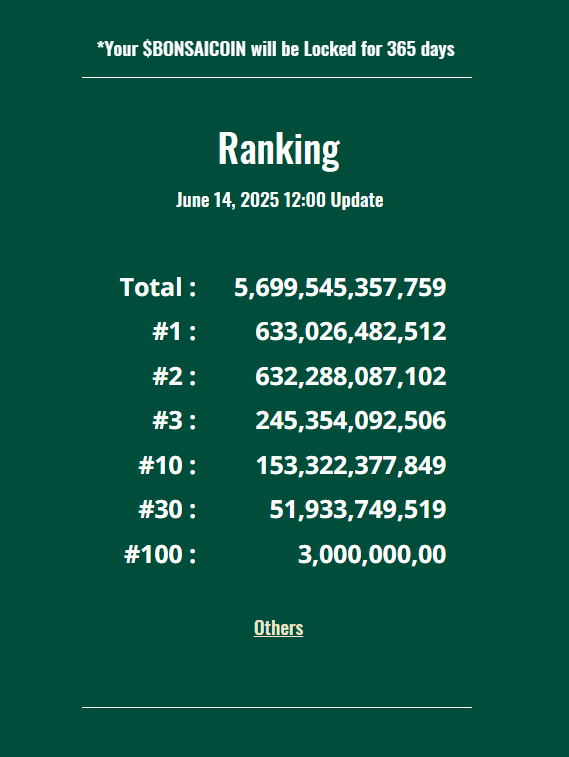Click the divider line below the lock notice
569x757 pixels.
277,77
